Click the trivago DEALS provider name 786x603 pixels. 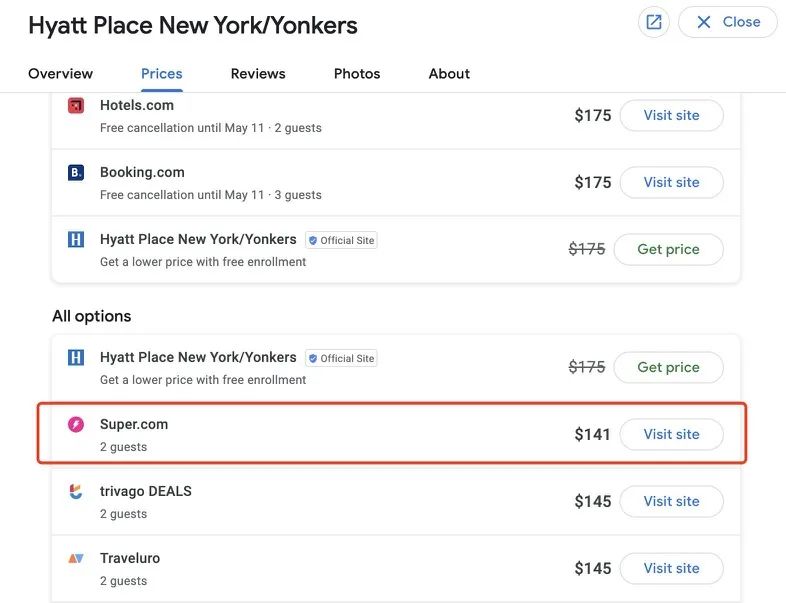pos(146,491)
